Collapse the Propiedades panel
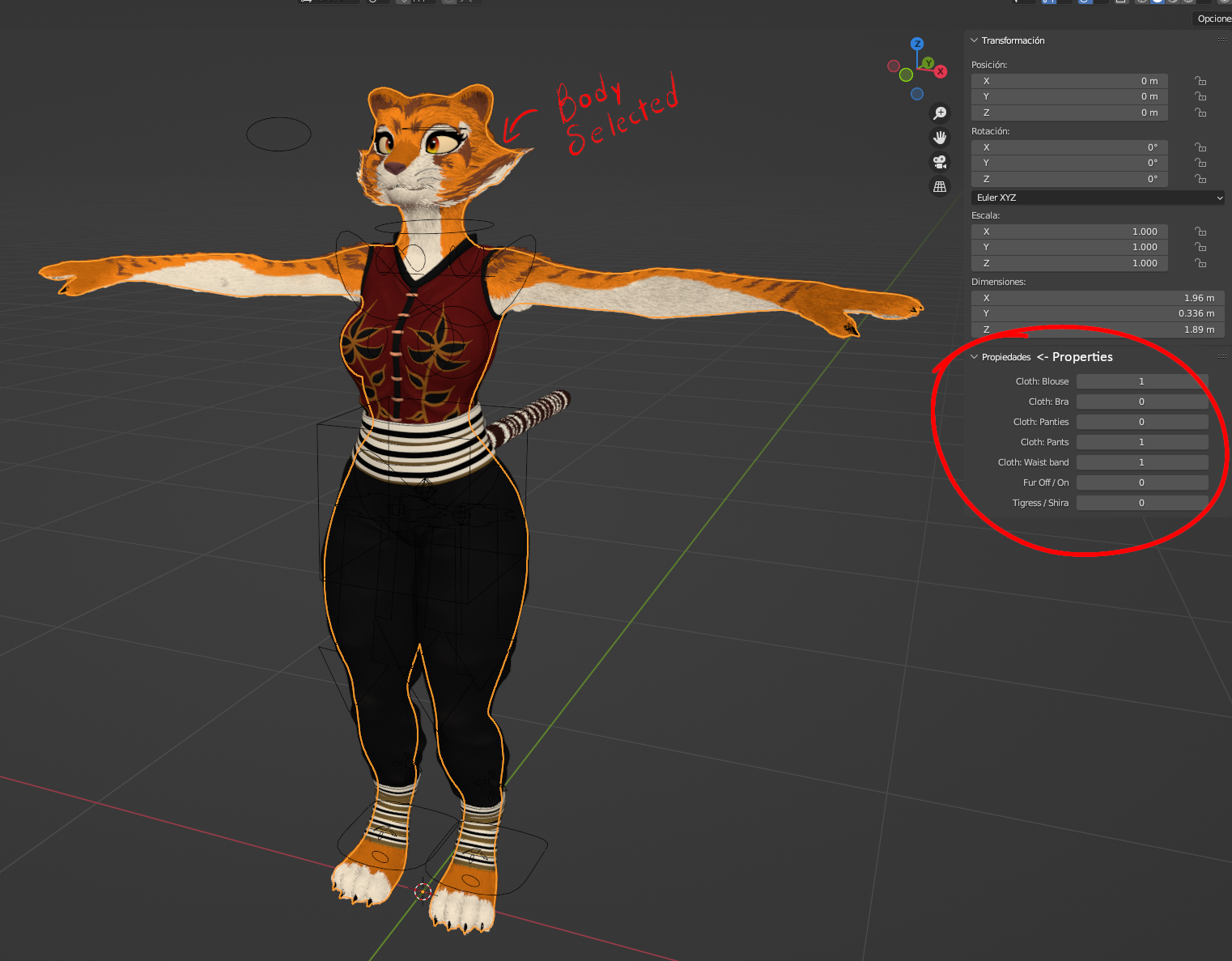Screen dimensions: 1232x961 pos(975,357)
